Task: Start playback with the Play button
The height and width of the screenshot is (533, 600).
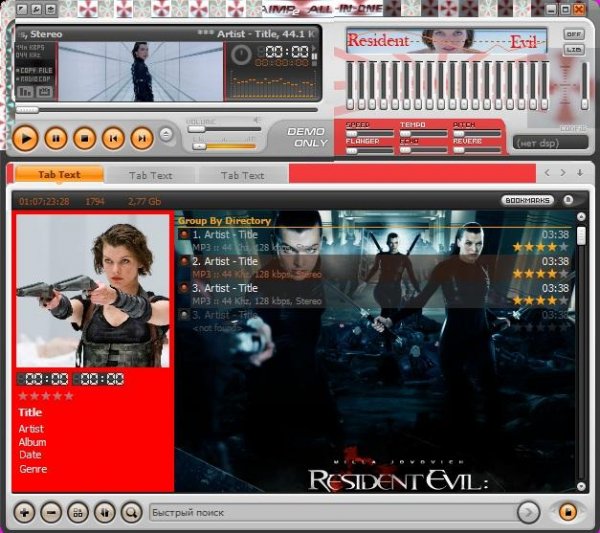Action: [25, 138]
